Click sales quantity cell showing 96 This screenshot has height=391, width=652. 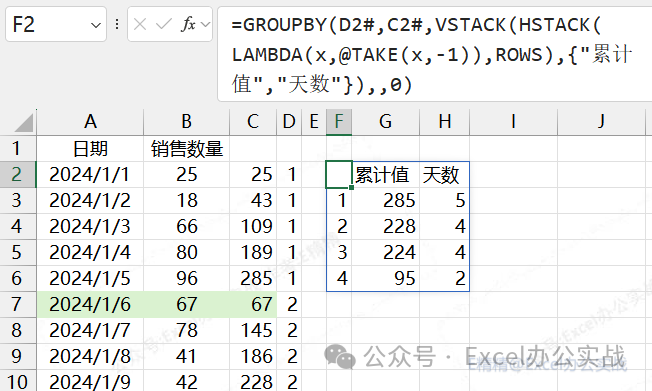pos(186,279)
